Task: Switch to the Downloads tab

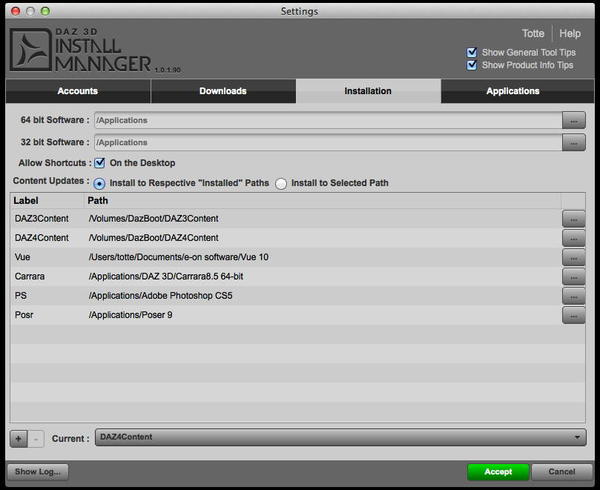Action: click(x=223, y=91)
